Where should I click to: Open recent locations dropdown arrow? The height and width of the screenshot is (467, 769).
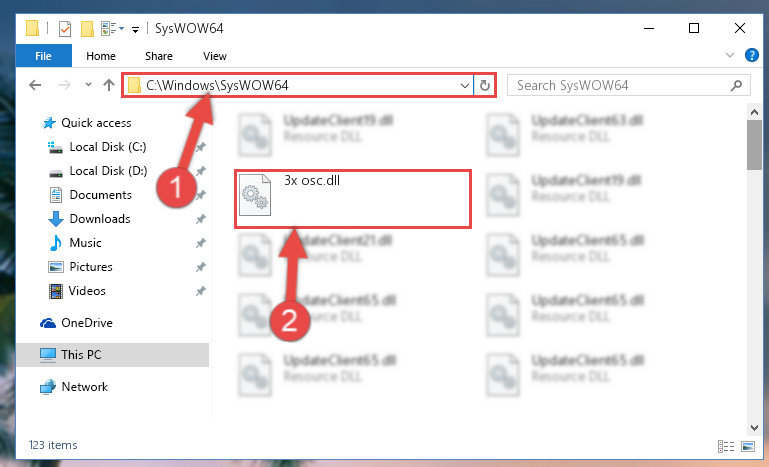click(x=88, y=85)
